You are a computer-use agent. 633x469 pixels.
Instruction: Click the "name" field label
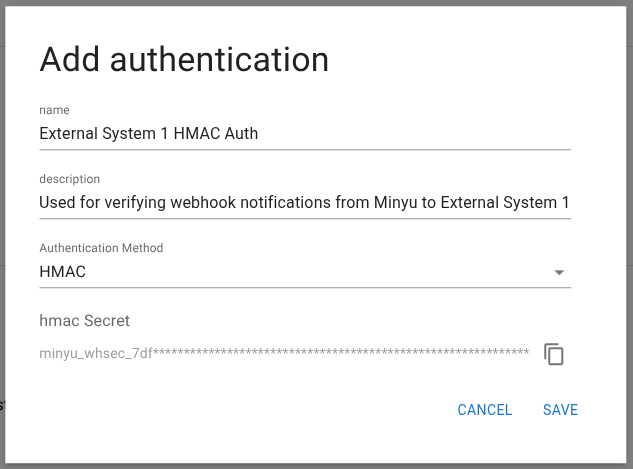[54, 109]
